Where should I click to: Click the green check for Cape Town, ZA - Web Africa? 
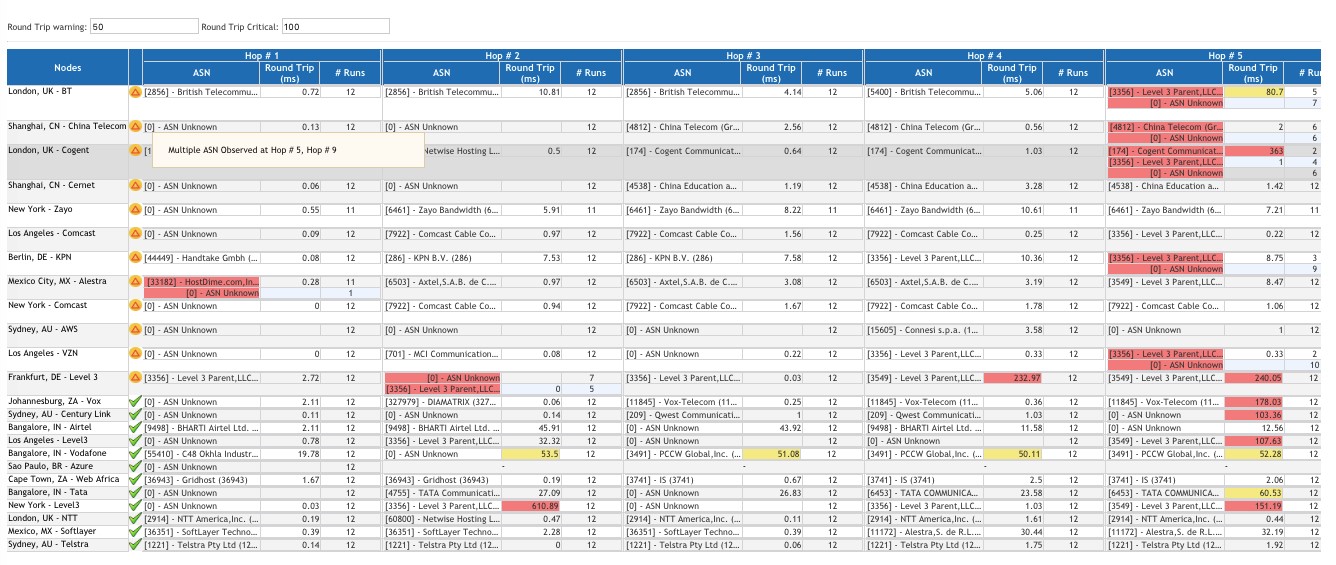135,480
